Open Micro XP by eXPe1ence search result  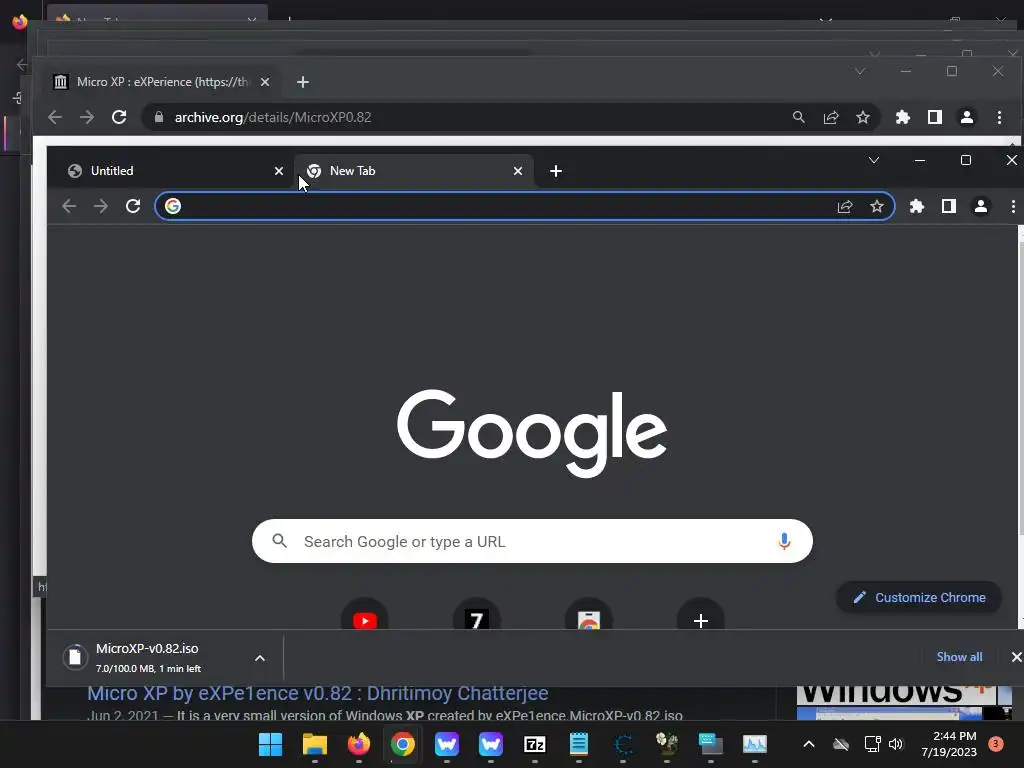[317, 694]
